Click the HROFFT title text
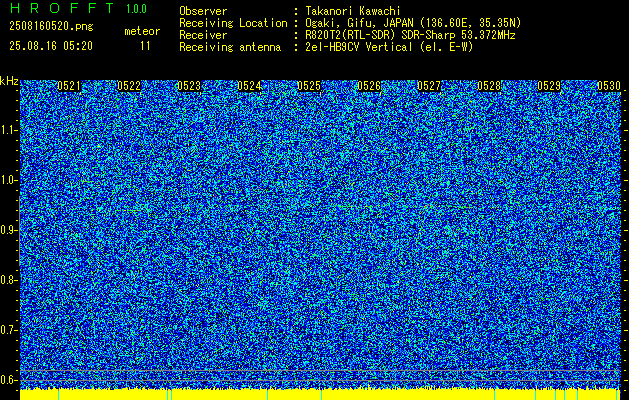The width and height of the screenshot is (629, 400). tap(62, 8)
